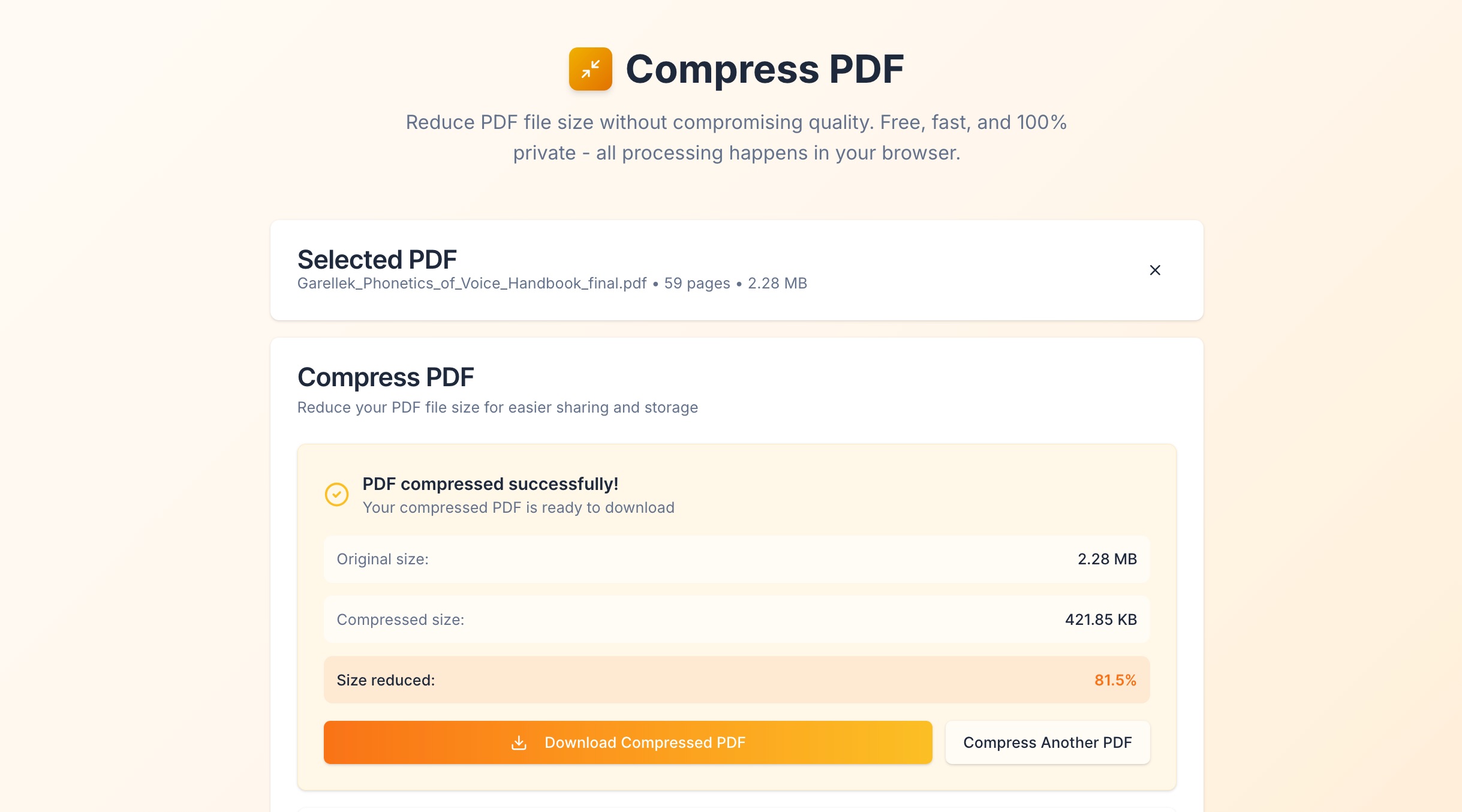Click the 'Compressed size: 421.85 KB' row
This screenshot has width=1462, height=812.
736,619
